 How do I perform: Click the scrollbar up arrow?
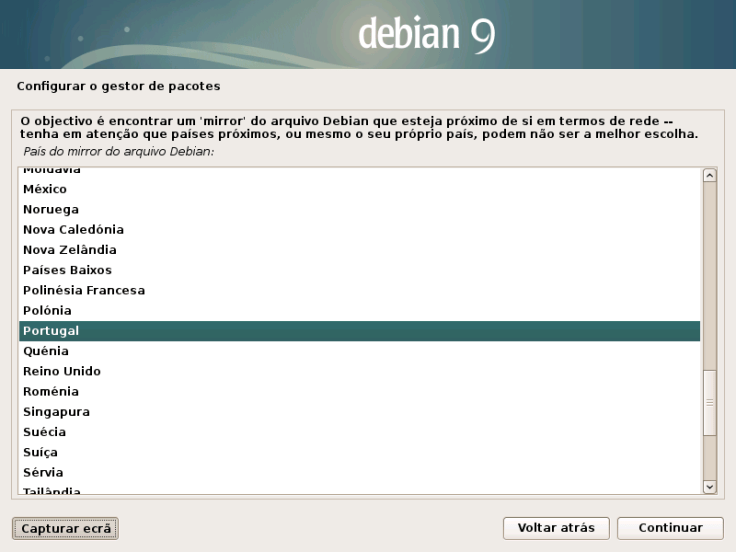pos(710,175)
